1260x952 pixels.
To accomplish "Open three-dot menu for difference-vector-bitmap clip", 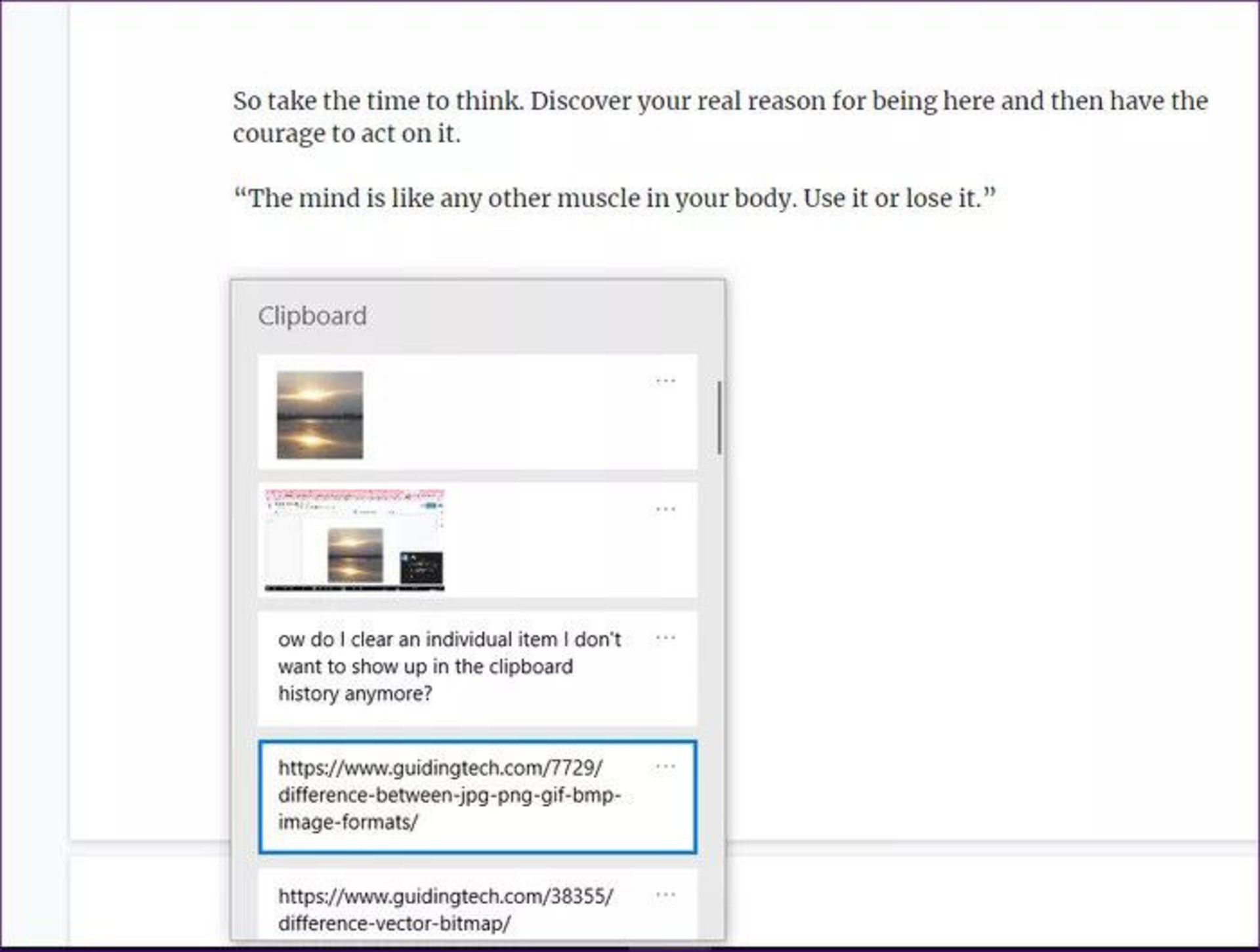I will point(665,895).
